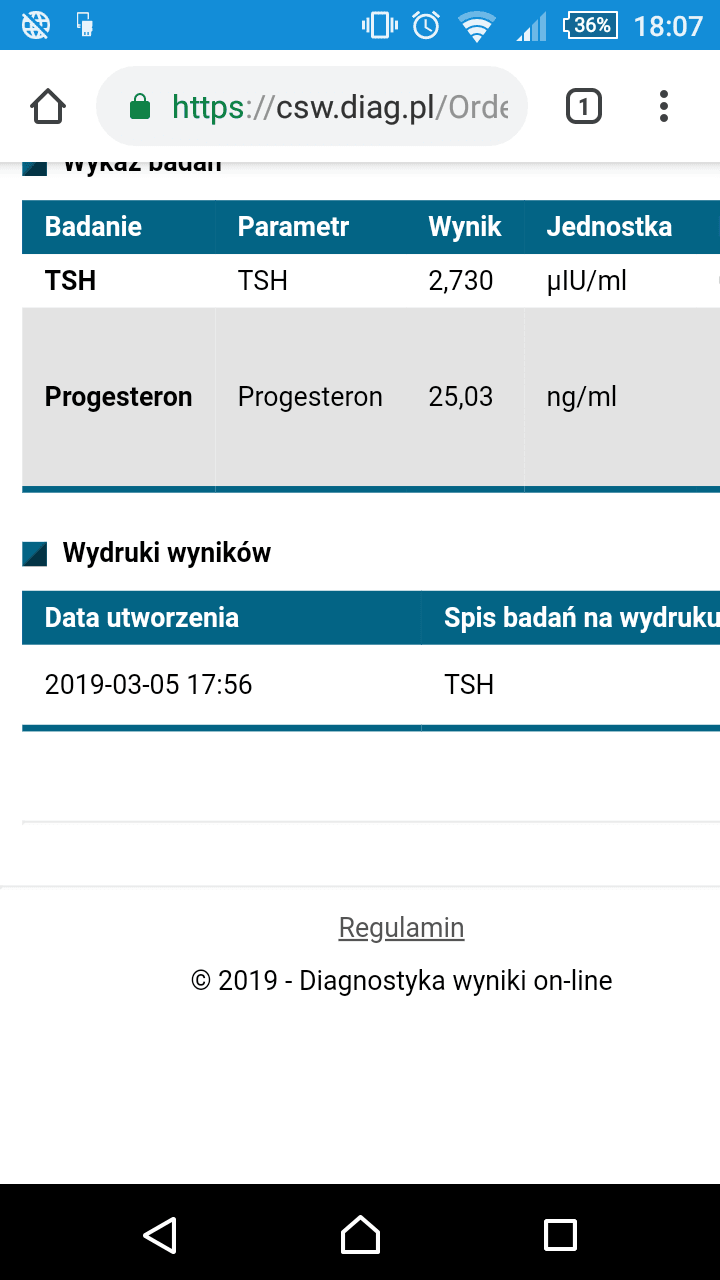Open the Regulamin link
The height and width of the screenshot is (1280, 720).
tap(401, 927)
